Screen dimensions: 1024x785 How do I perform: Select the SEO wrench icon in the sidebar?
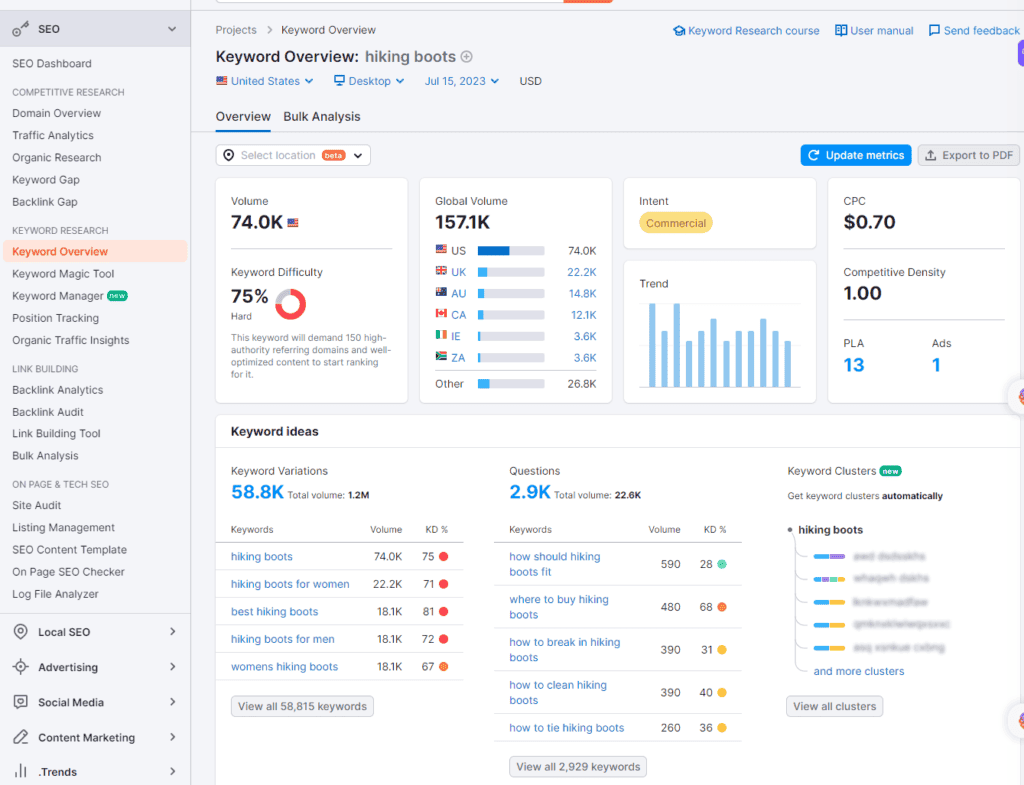click(21, 28)
